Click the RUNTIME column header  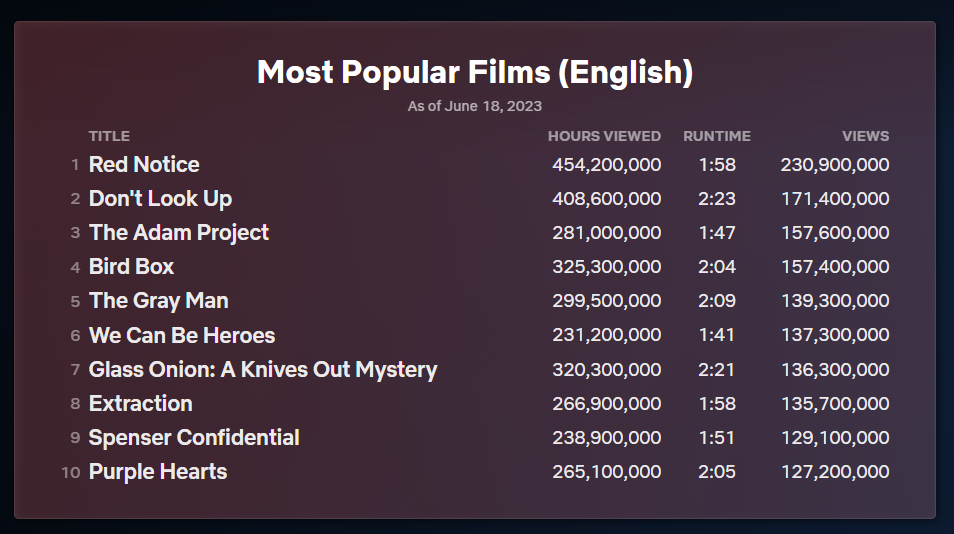(716, 136)
